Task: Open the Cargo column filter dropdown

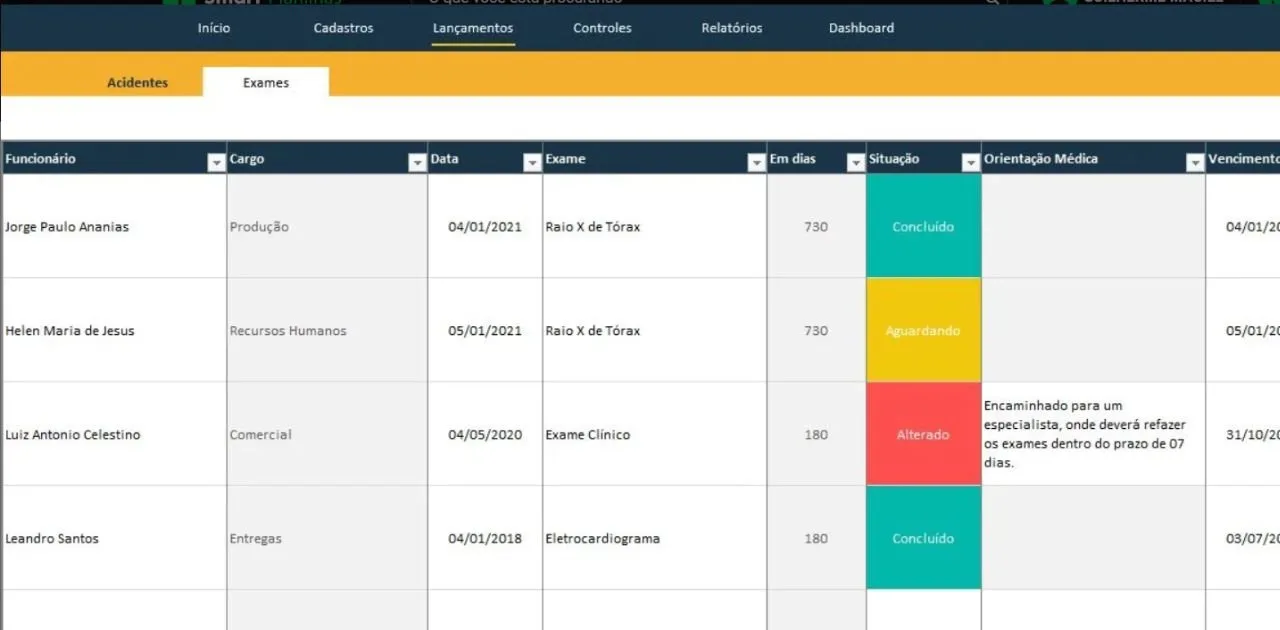Action: tap(418, 163)
